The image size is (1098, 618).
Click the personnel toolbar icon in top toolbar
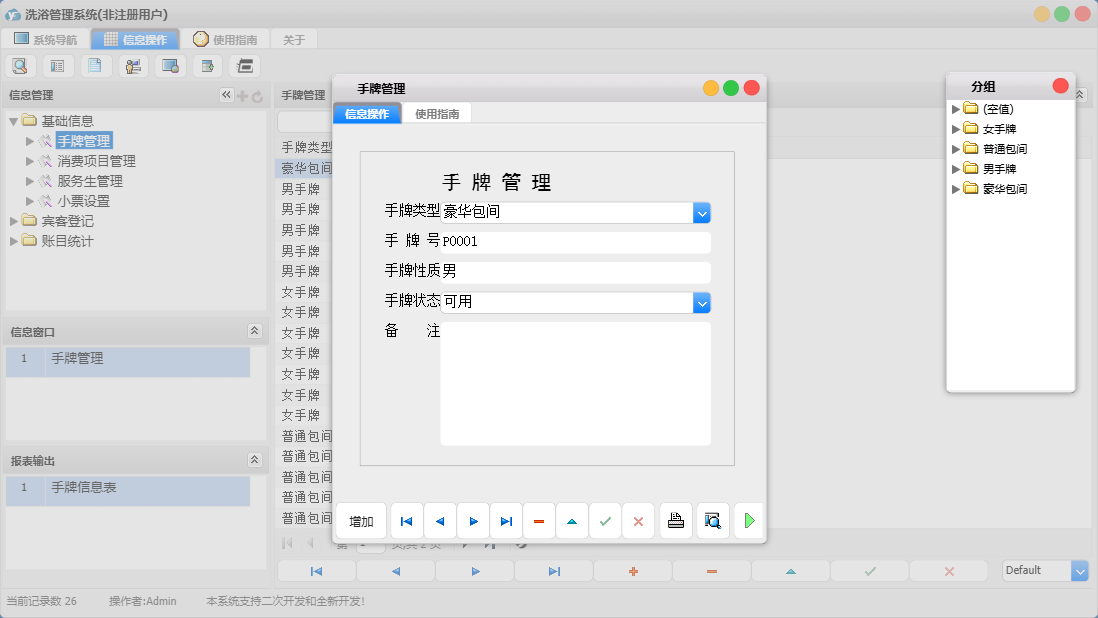[132, 65]
